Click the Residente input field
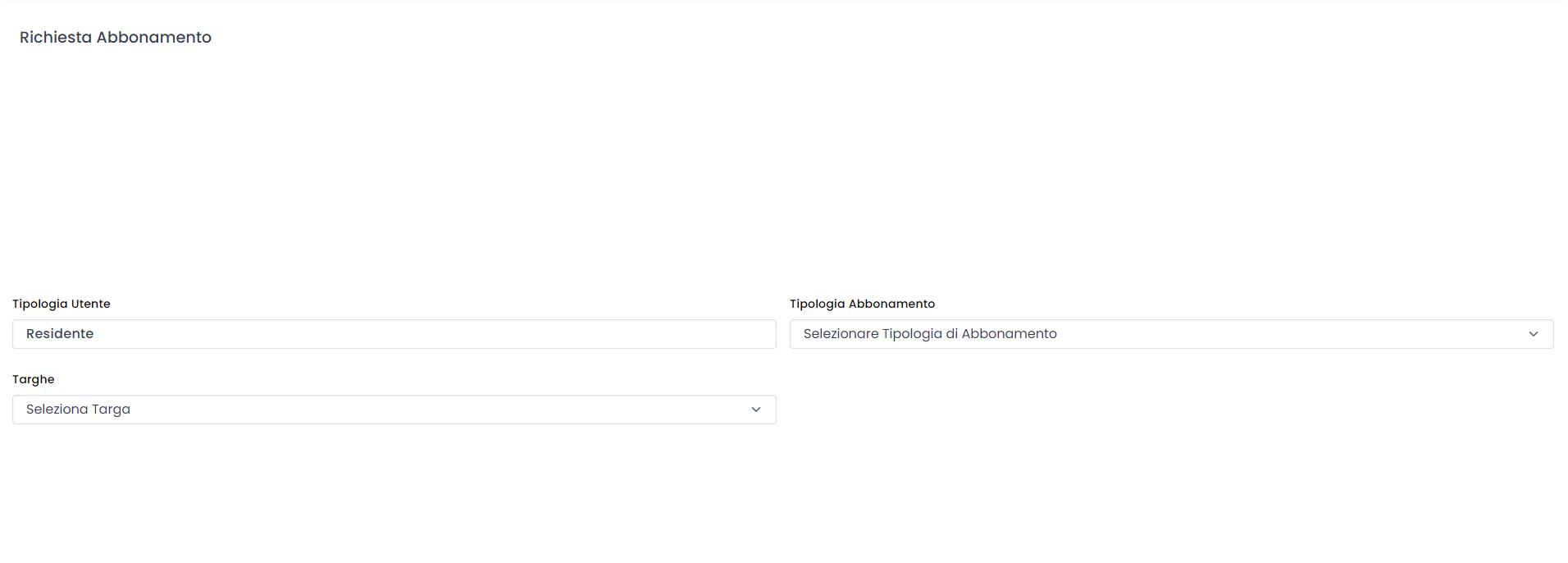The image size is (1568, 563). (394, 334)
